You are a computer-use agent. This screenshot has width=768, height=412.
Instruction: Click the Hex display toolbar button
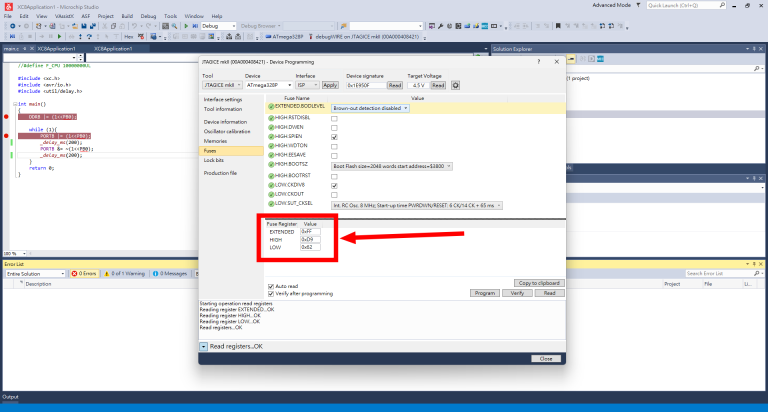[129, 37]
